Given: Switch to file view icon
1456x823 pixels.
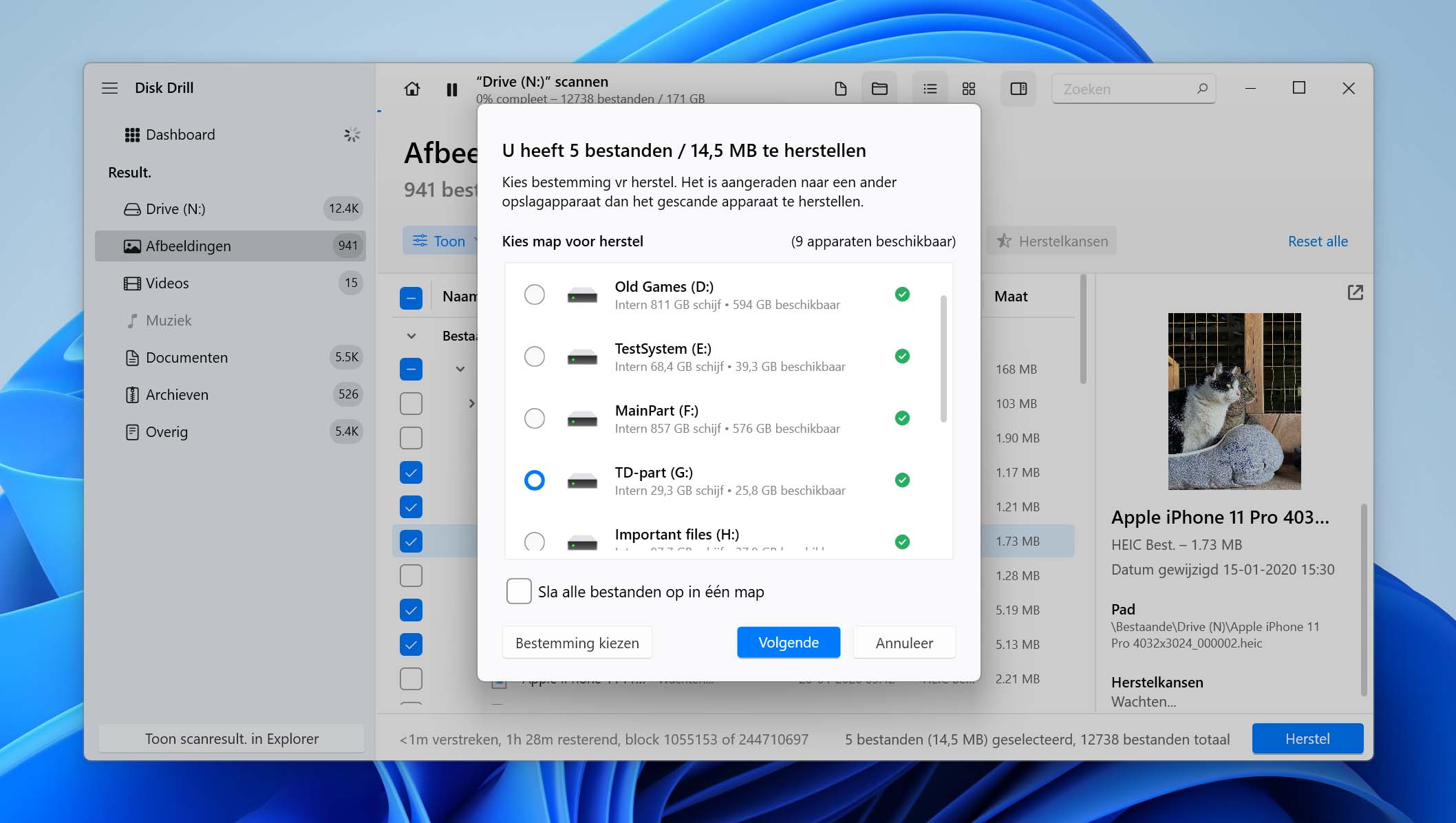Looking at the screenshot, I should pos(840,89).
